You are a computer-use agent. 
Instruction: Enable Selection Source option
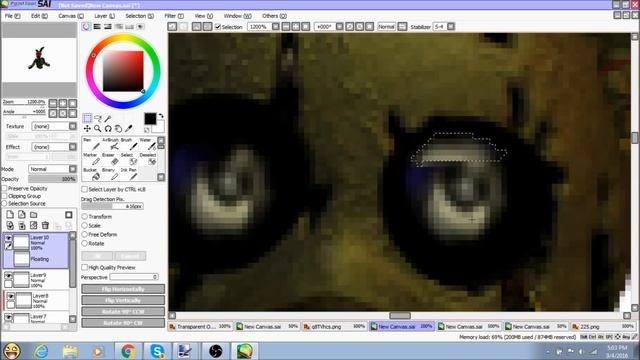pyautogui.click(x=4, y=203)
